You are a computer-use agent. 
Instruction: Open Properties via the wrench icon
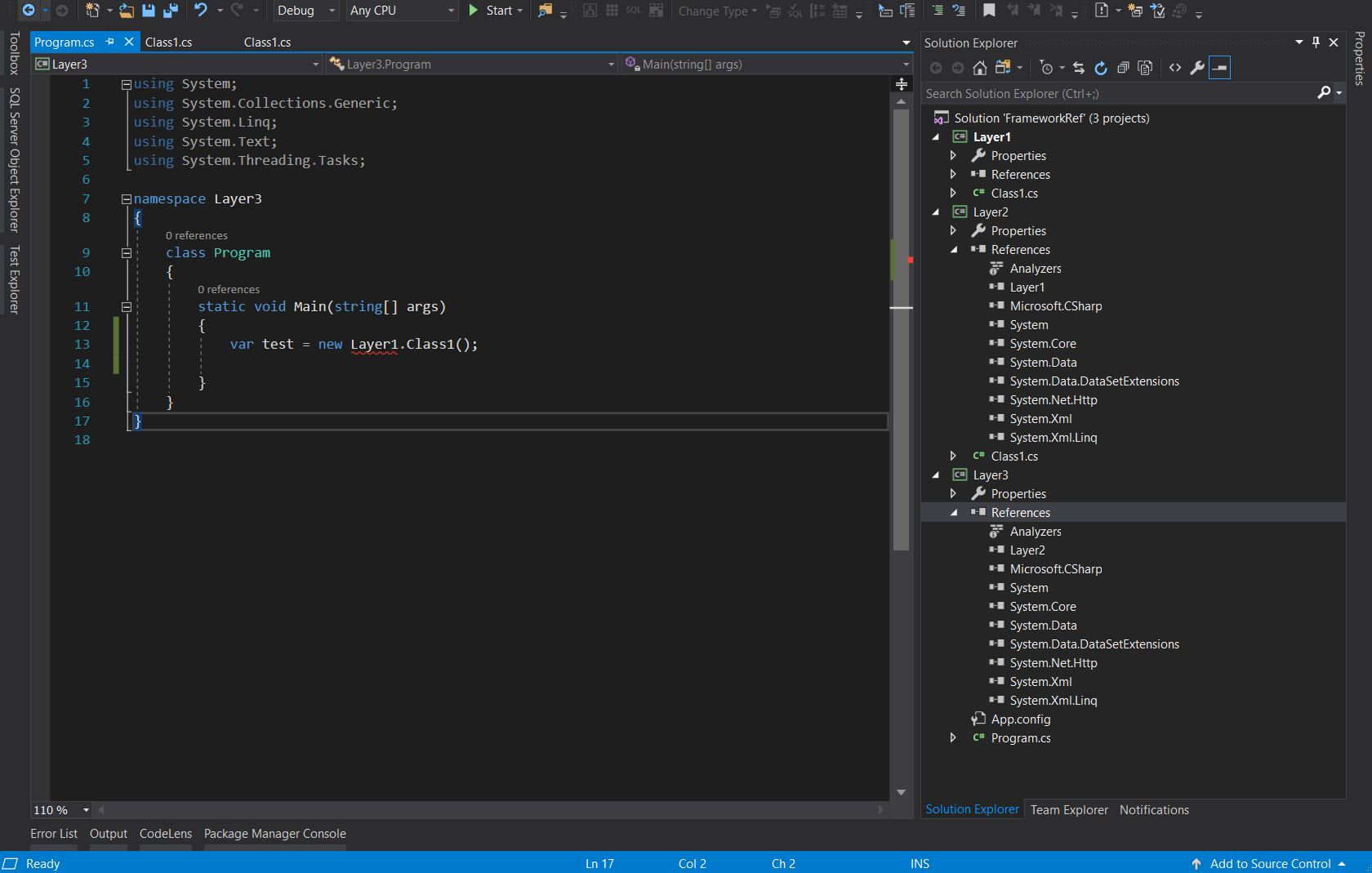(x=1197, y=68)
